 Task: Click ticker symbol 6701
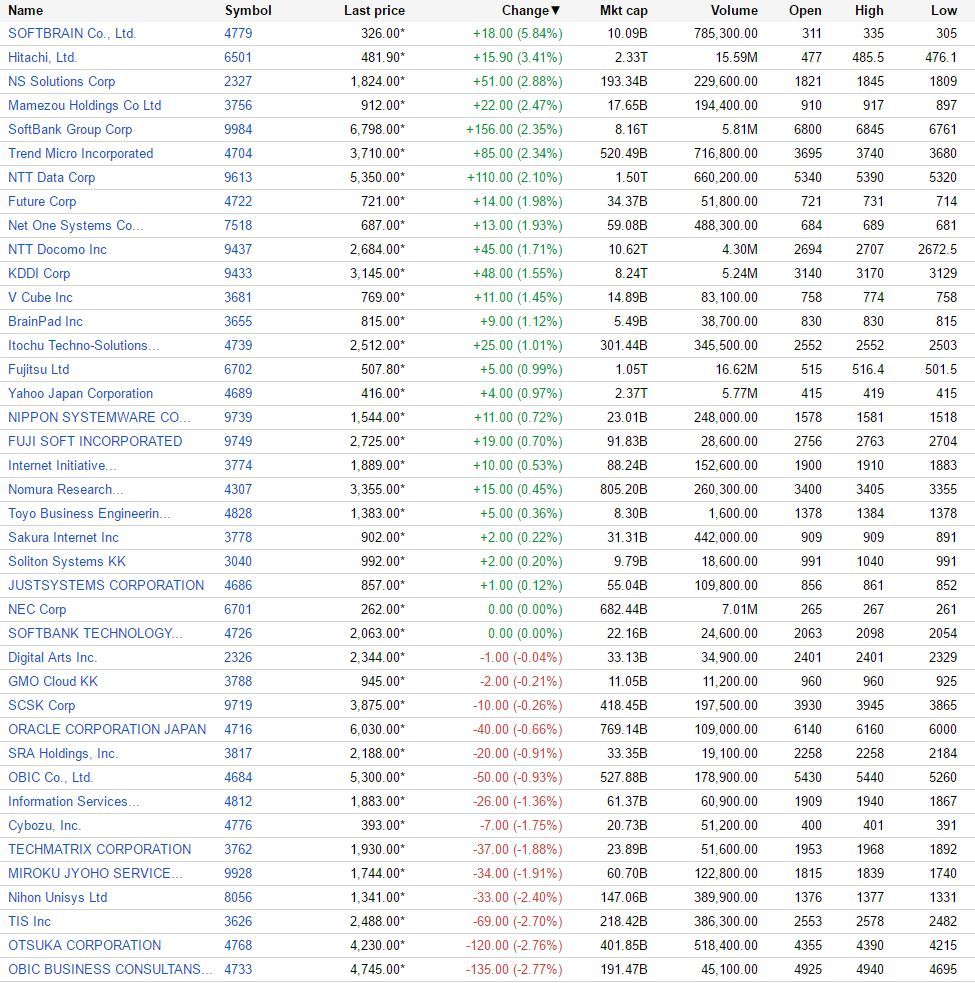238,609
